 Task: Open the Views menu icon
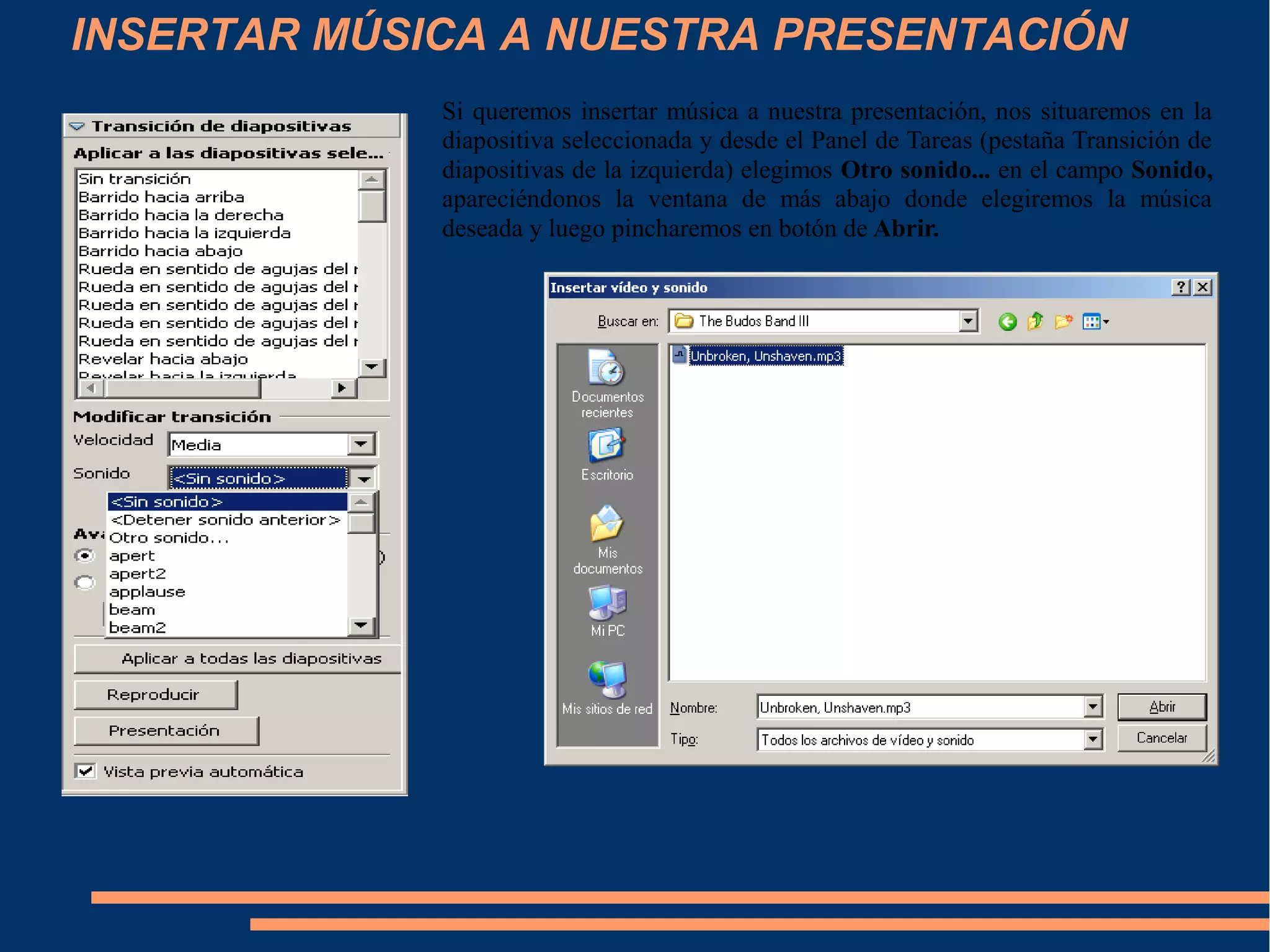coord(1095,321)
